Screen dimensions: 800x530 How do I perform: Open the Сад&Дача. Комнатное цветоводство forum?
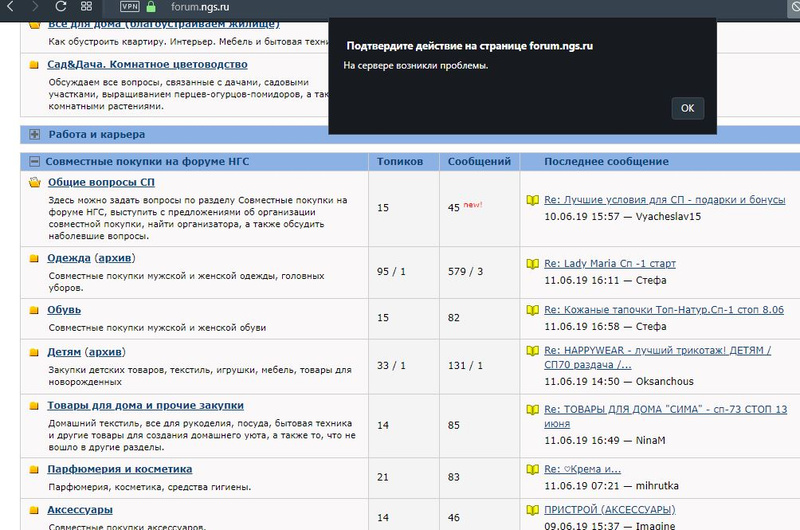(147, 64)
